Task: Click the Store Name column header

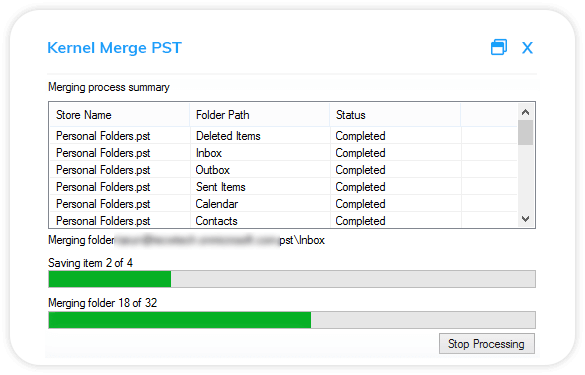Action: click(x=119, y=115)
